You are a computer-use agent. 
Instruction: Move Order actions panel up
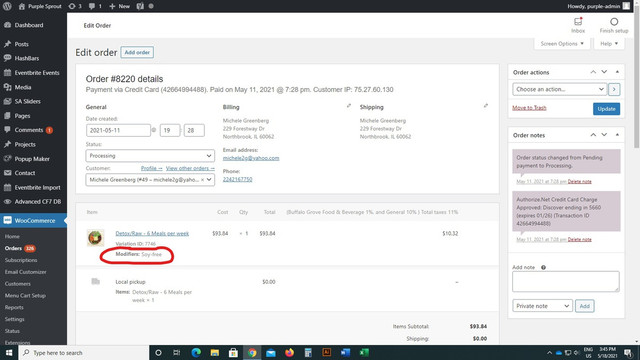coord(593,72)
